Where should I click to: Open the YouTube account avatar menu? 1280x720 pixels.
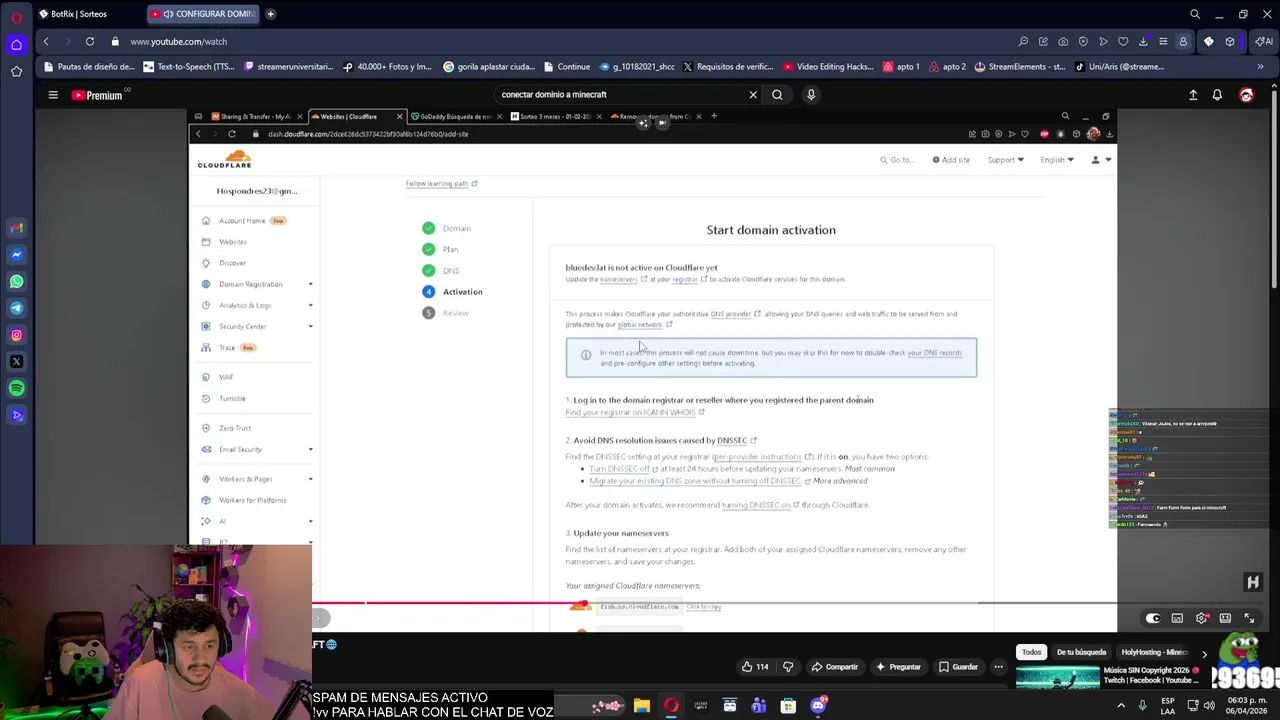tap(1246, 95)
